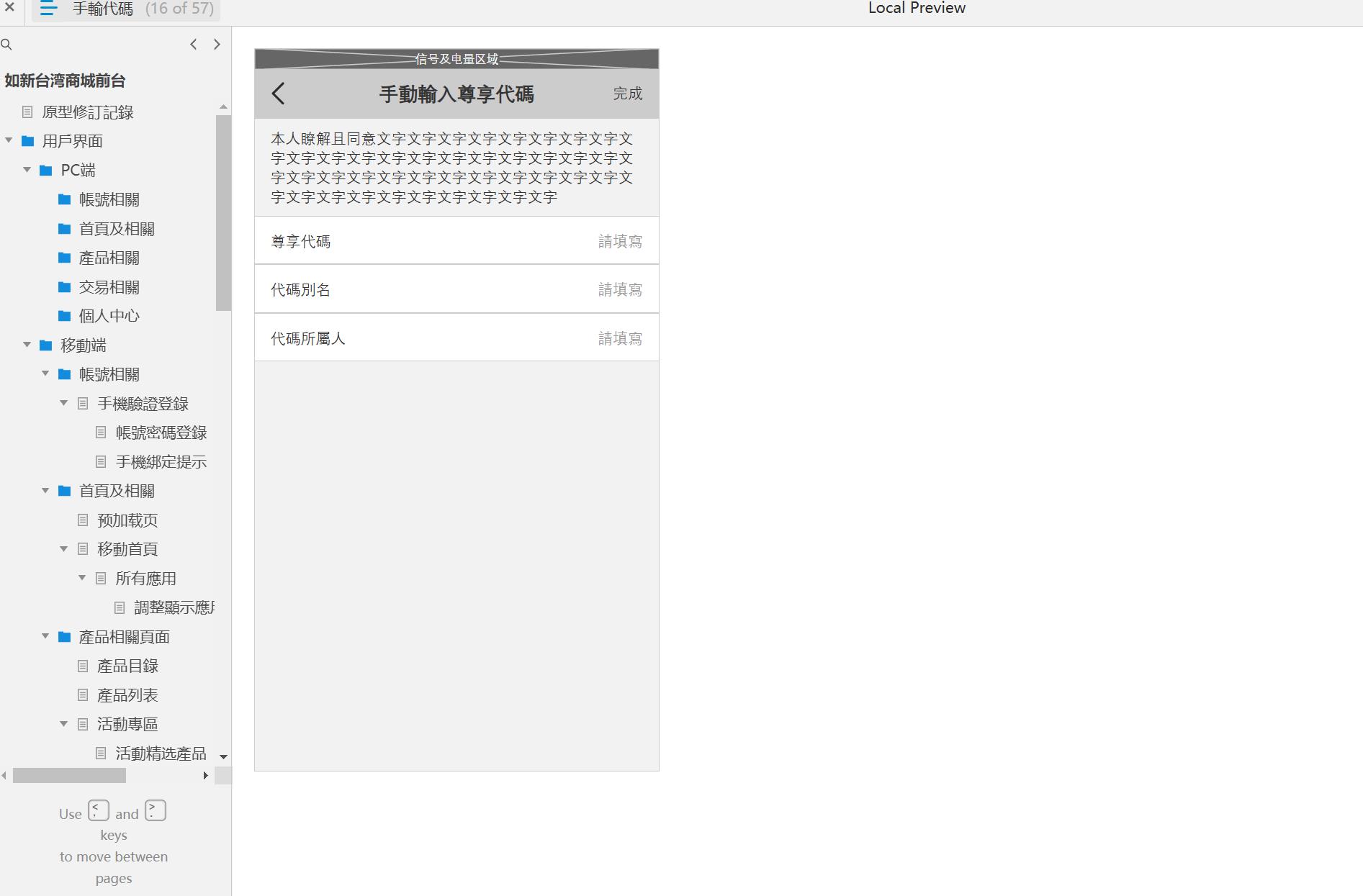Click the sidebar horizontal scrollbar thumb
Image resolution: width=1363 pixels, height=896 pixels.
point(69,775)
